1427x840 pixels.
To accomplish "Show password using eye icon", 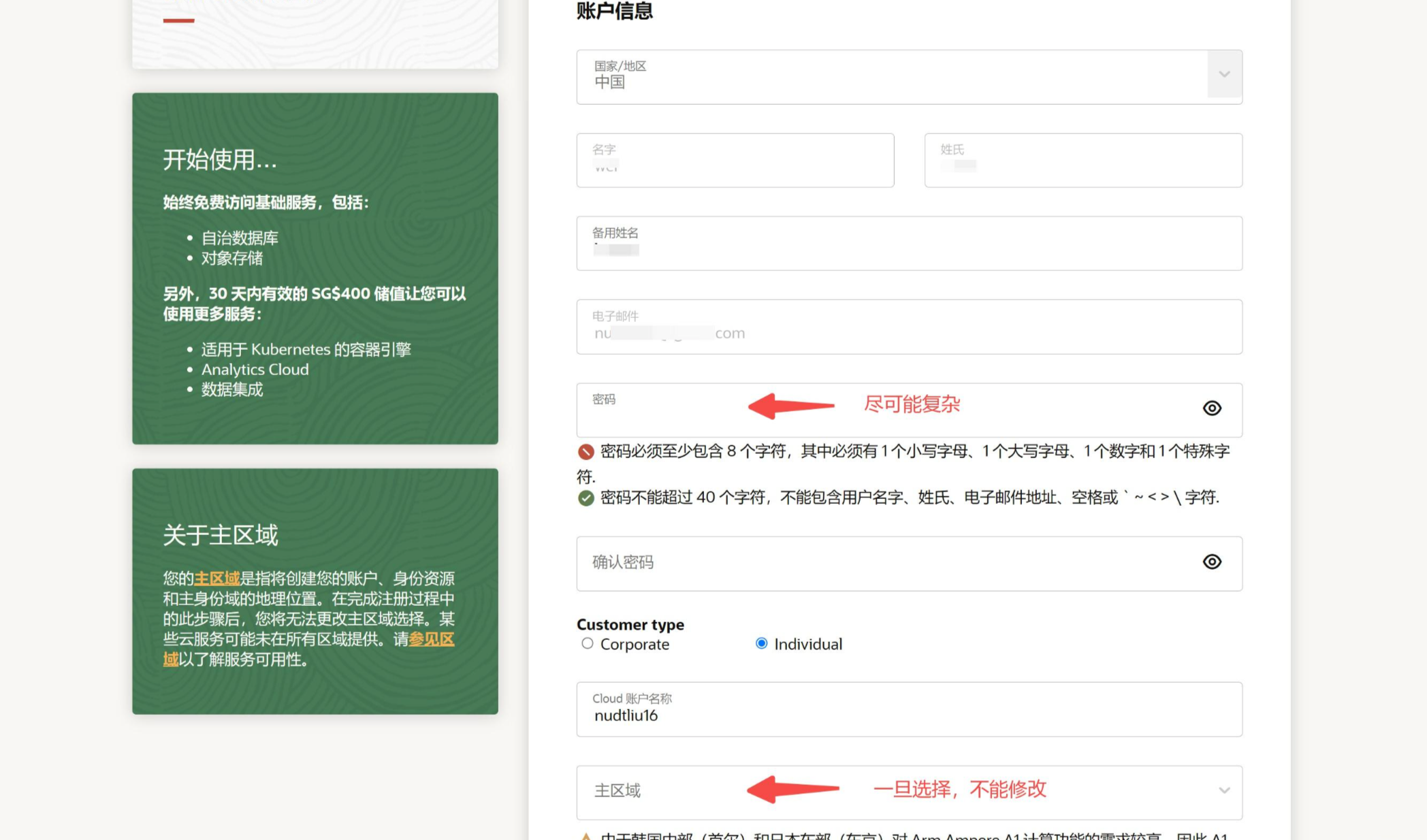I will point(1212,408).
